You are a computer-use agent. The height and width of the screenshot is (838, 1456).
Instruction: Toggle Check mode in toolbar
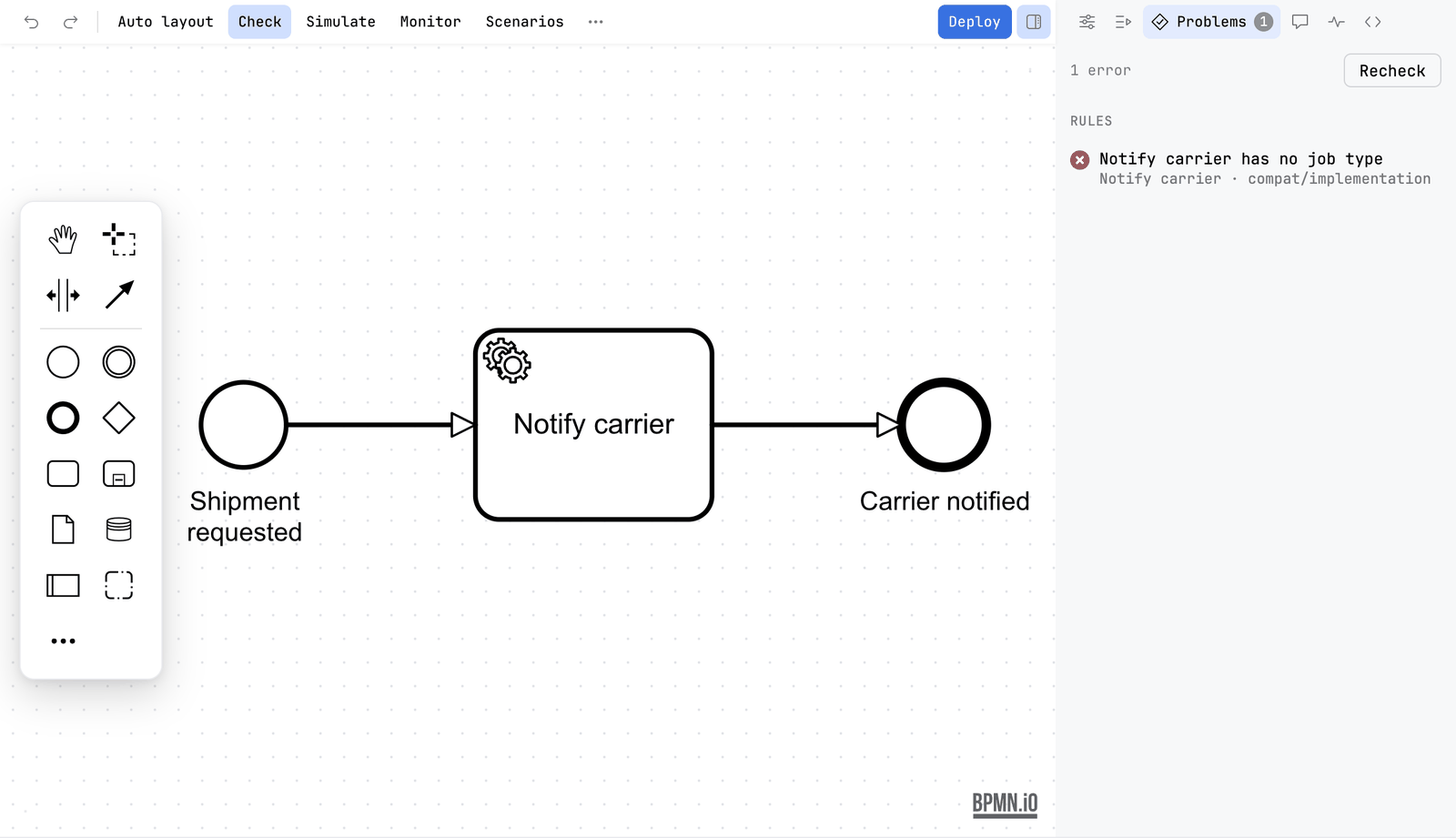coord(259,22)
